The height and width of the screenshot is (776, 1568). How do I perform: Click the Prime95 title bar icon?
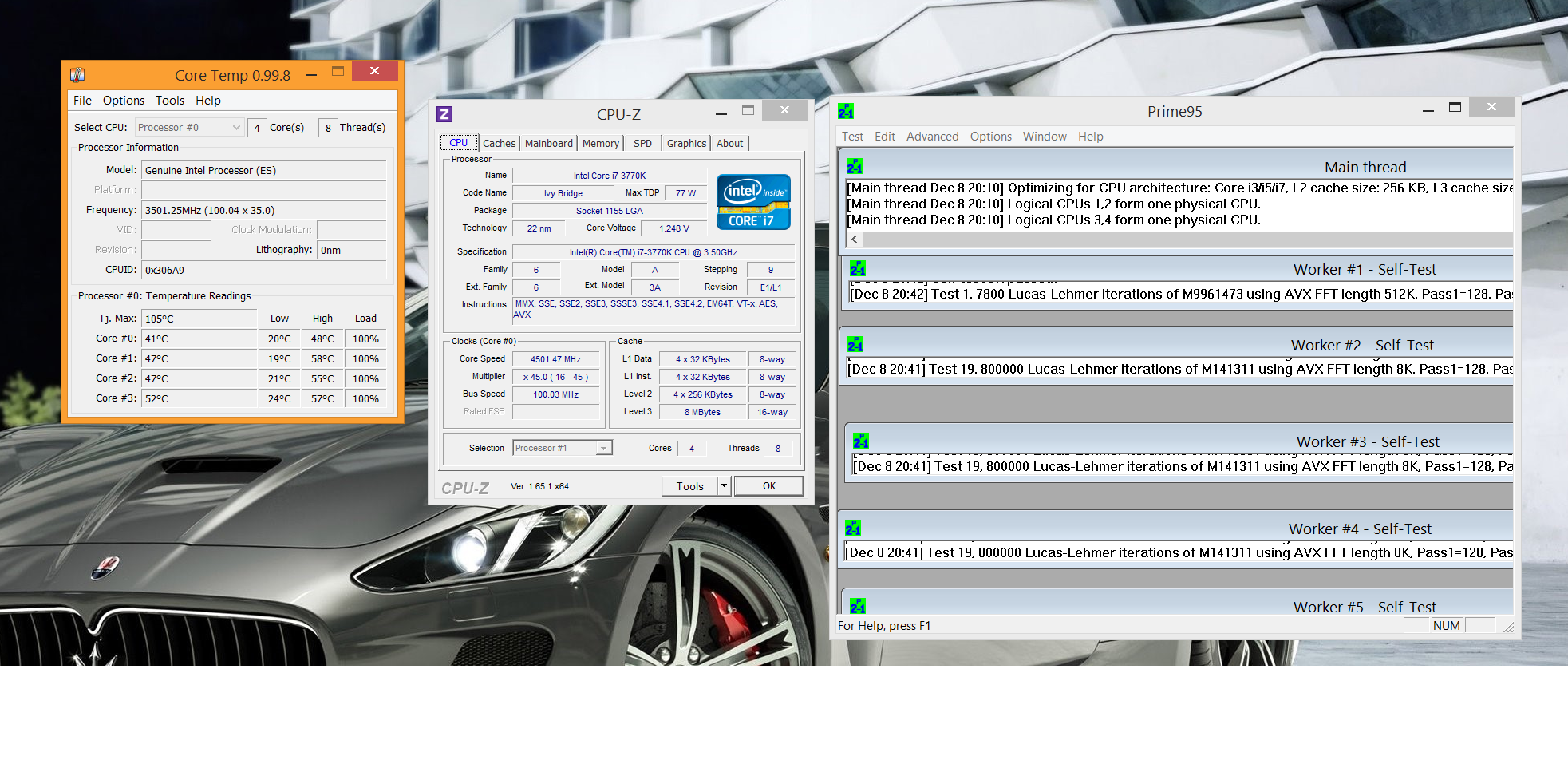coord(846,111)
